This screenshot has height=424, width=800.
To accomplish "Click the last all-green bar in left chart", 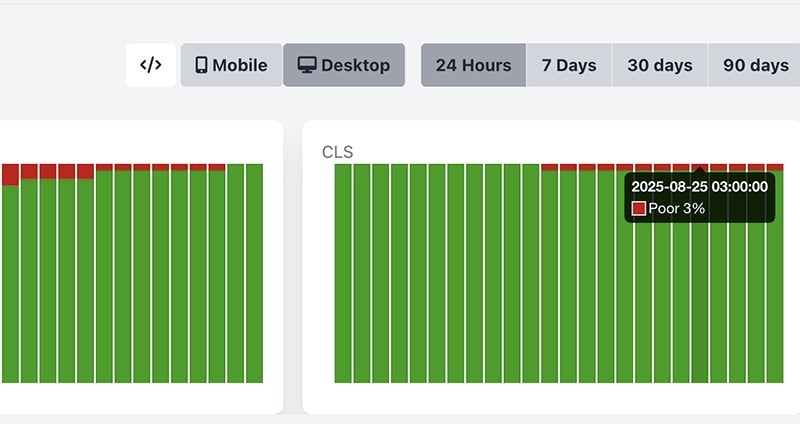I will click(254, 273).
